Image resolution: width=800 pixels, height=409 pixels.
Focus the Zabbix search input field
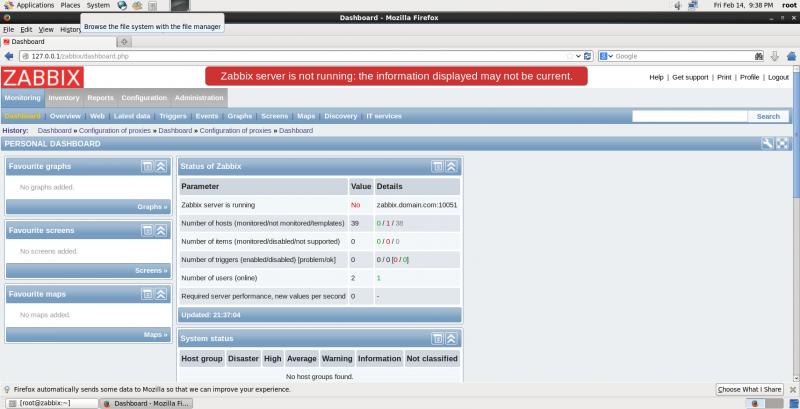(x=690, y=116)
